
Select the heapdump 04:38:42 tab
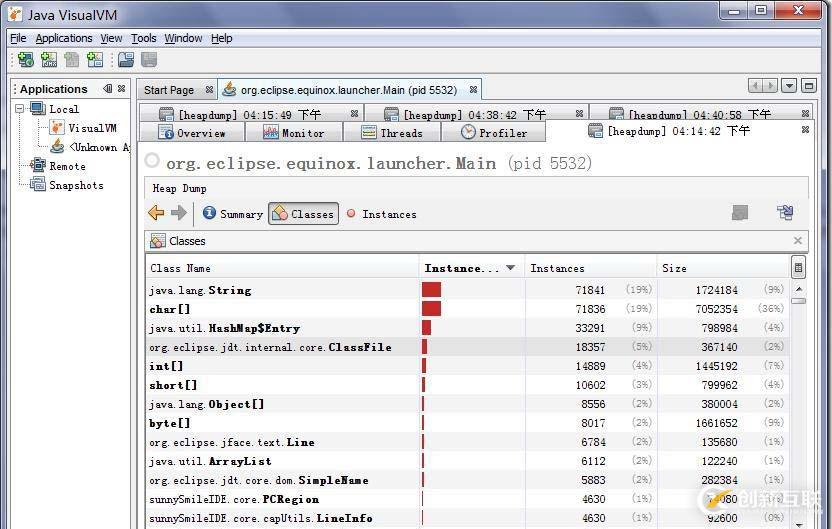tap(475, 114)
